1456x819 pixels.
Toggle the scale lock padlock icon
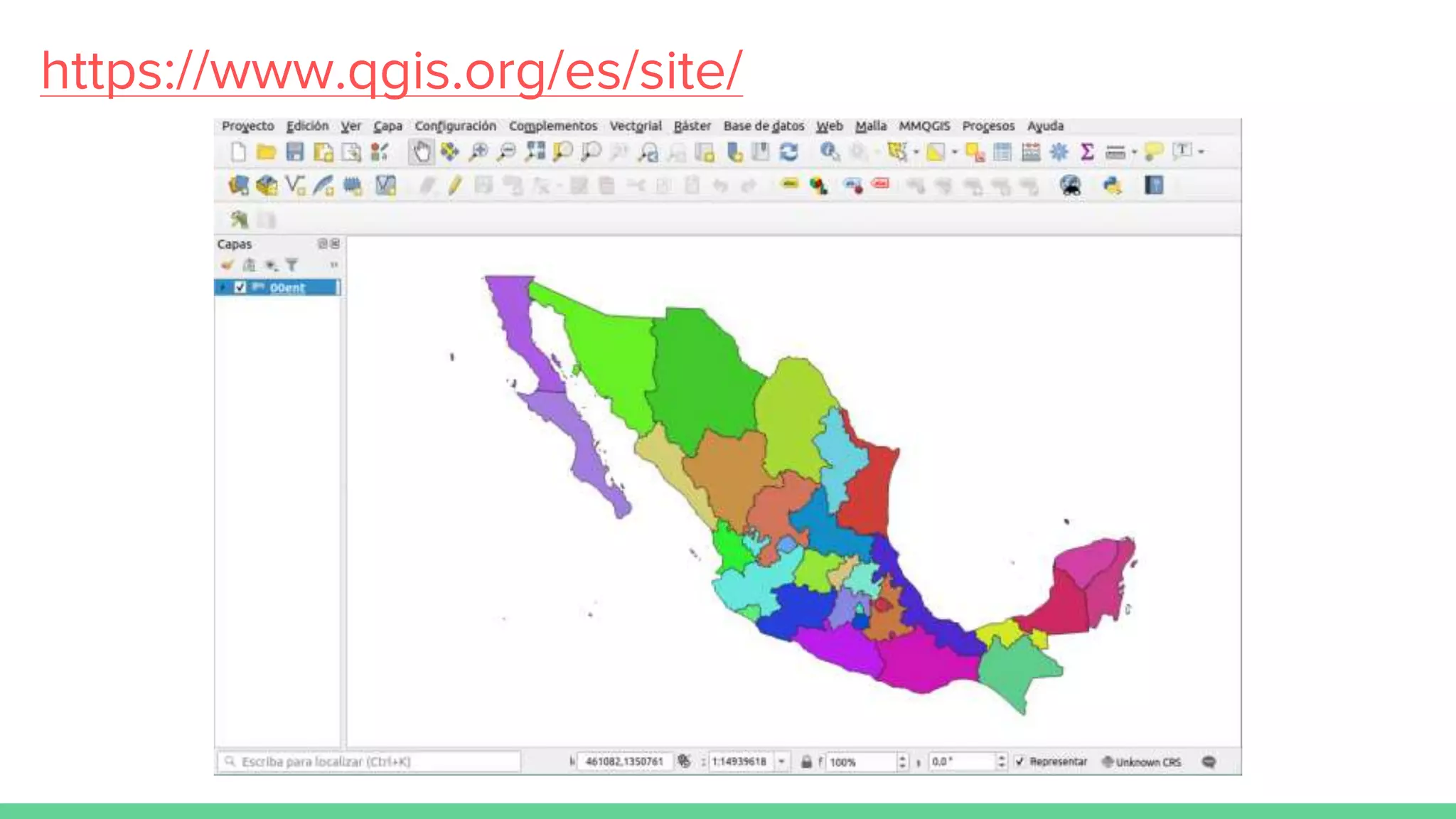pos(806,761)
